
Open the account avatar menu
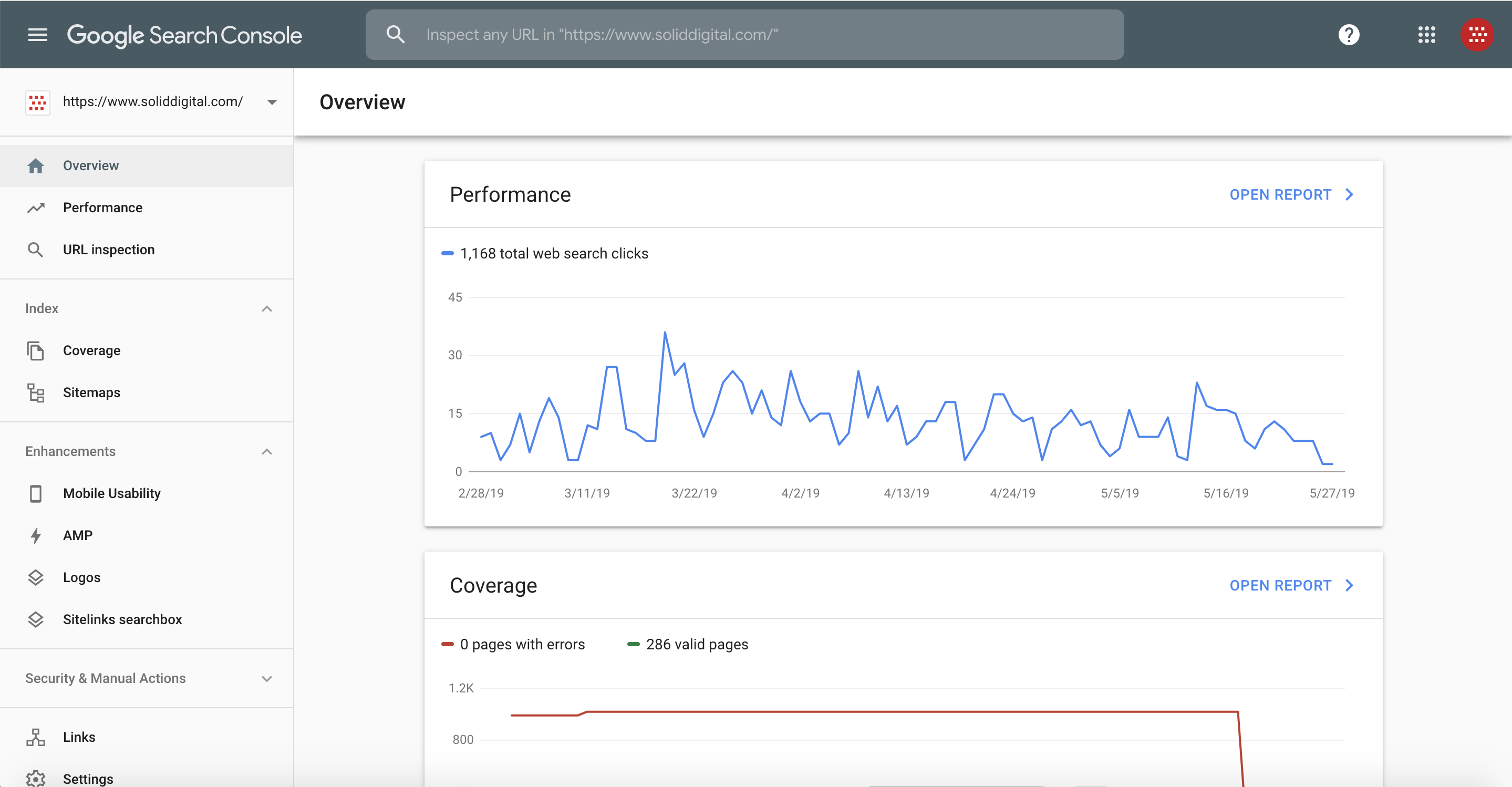coord(1477,35)
